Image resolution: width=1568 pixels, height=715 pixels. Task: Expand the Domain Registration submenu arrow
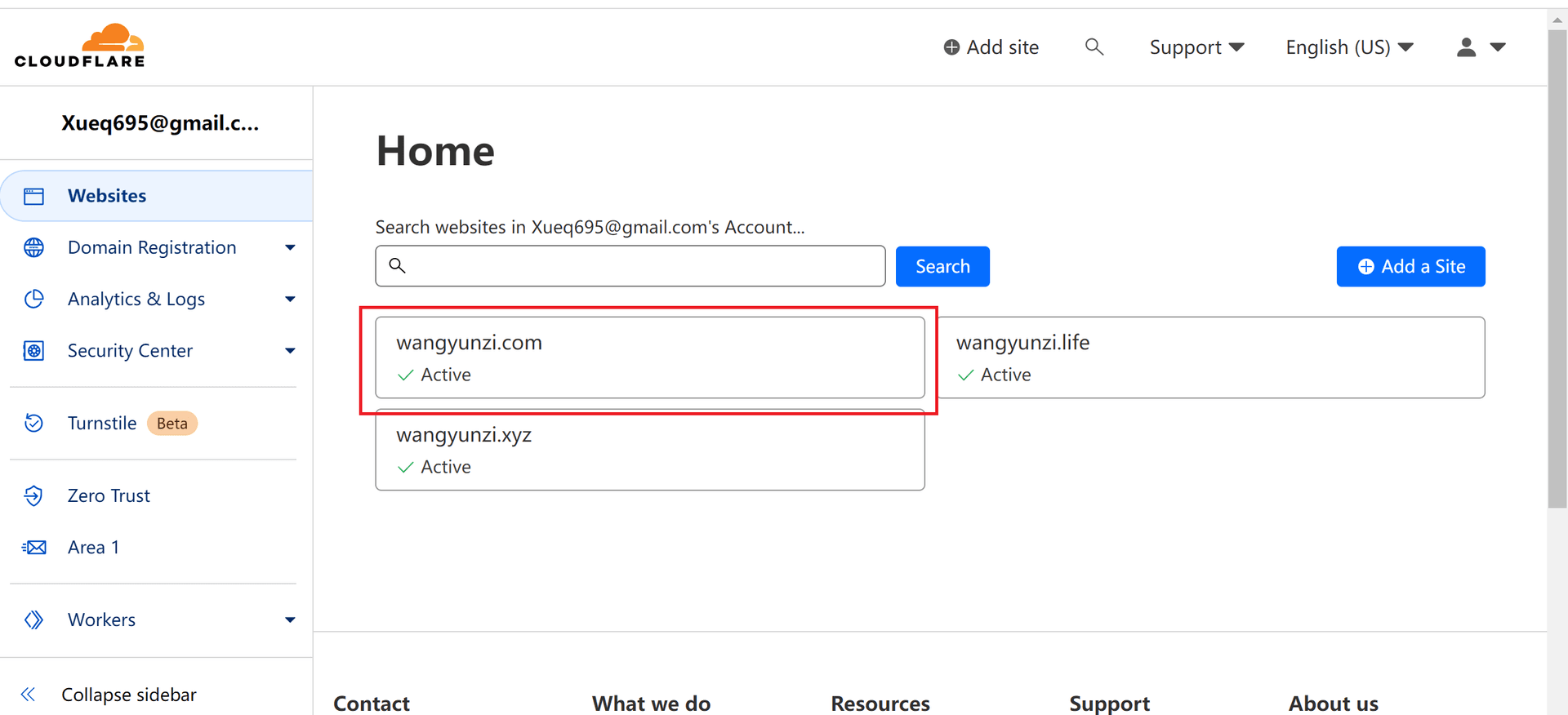(x=290, y=247)
